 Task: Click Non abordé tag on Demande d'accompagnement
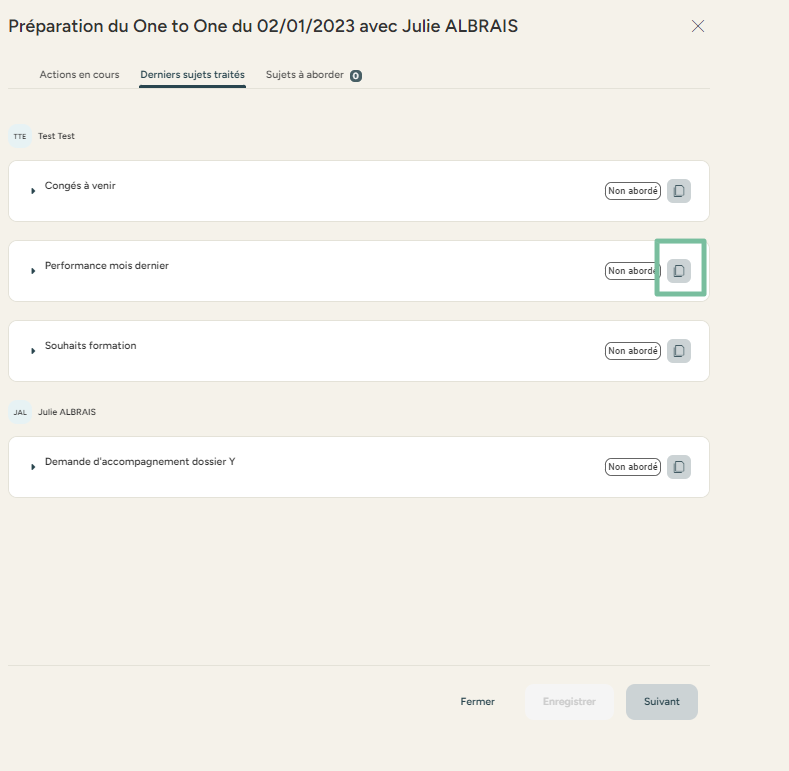(x=632, y=467)
